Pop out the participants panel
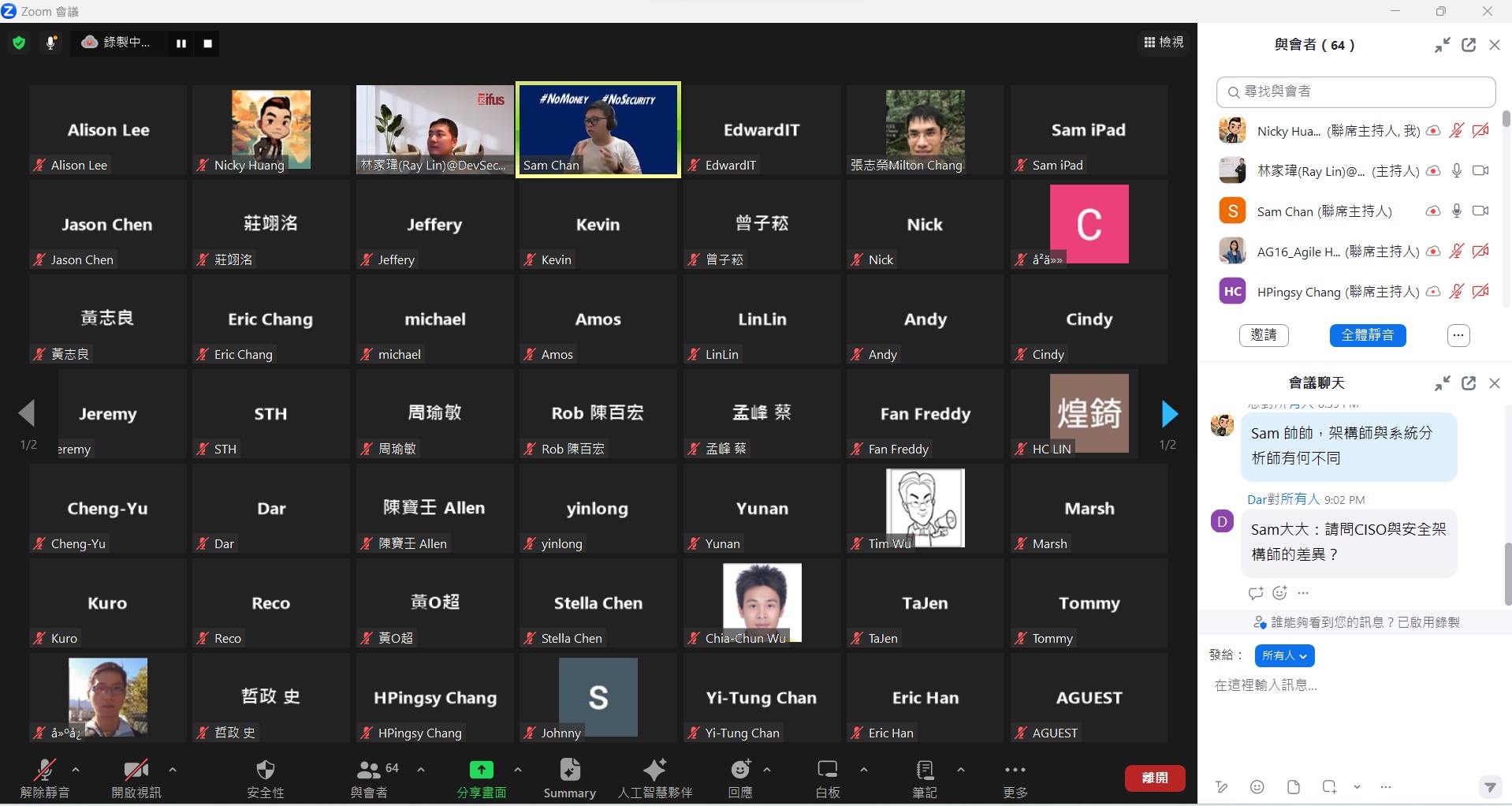This screenshot has height=806, width=1512. point(1468,45)
